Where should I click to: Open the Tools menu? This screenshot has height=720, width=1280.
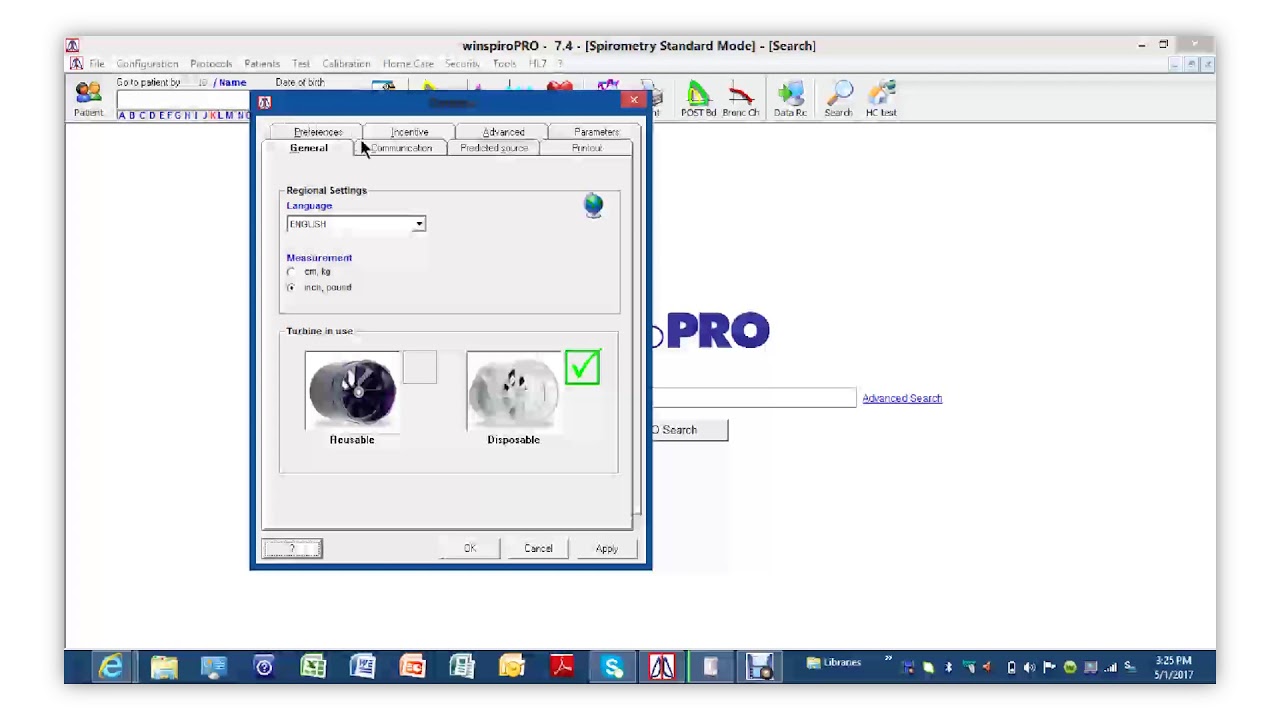(504, 64)
